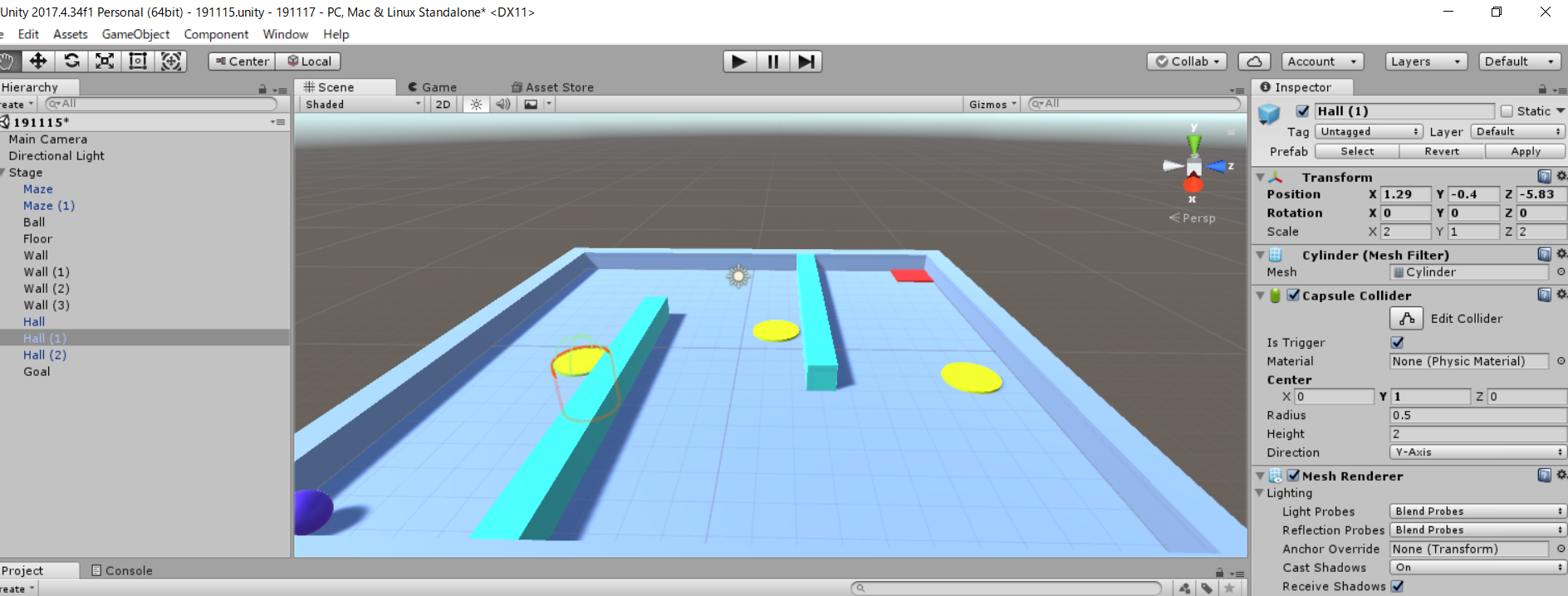Toggle scene lighting icon
The width and height of the screenshot is (1568, 596).
[476, 105]
